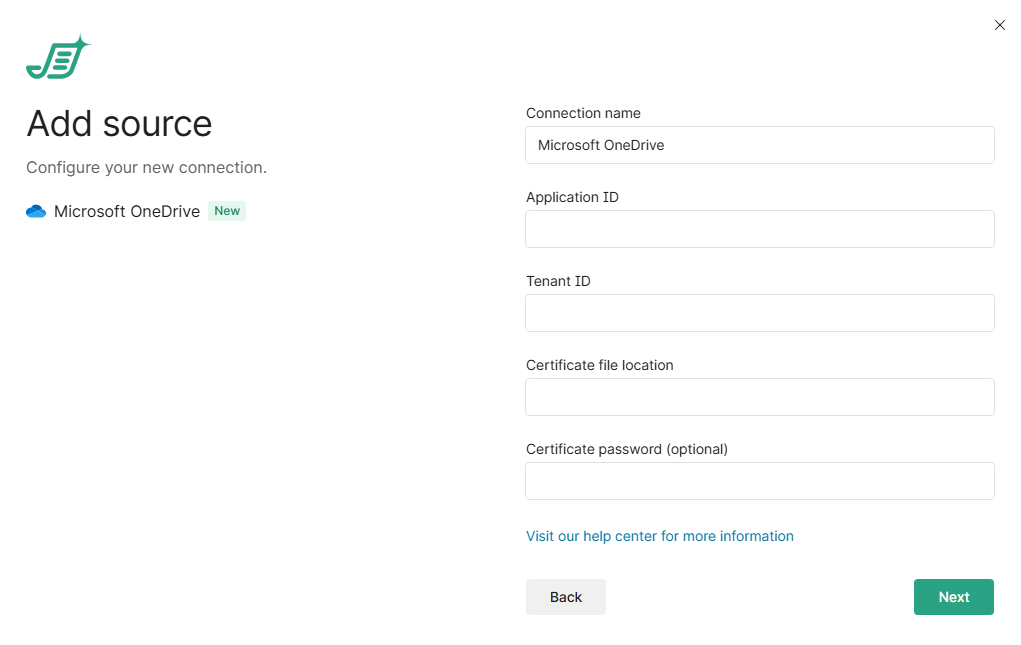The height and width of the screenshot is (645, 1021).
Task: Select the Microsoft OneDrive source name text
Action: click(x=127, y=211)
